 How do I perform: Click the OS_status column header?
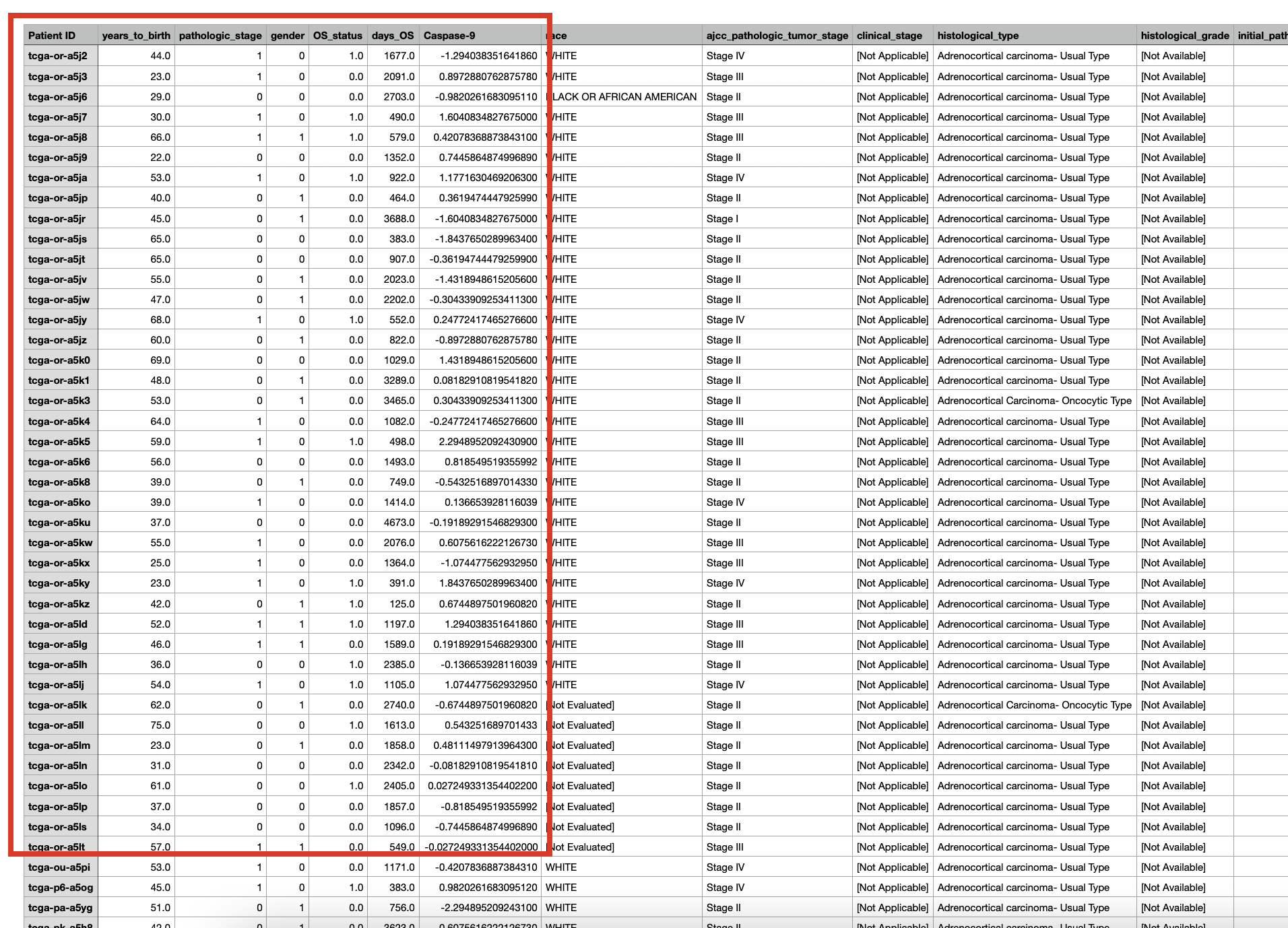pos(337,36)
